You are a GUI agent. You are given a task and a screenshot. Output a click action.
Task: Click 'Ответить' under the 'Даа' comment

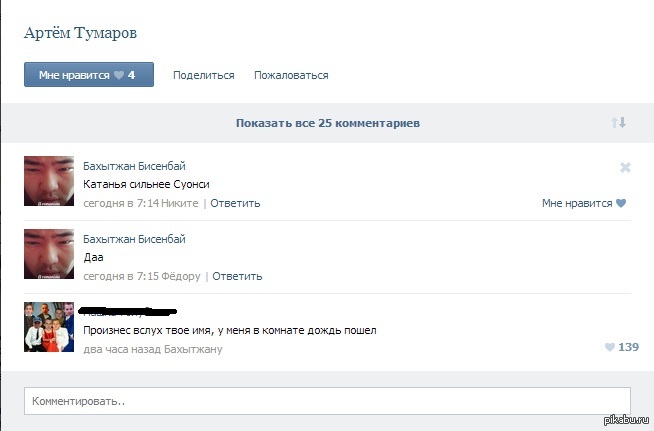237,276
